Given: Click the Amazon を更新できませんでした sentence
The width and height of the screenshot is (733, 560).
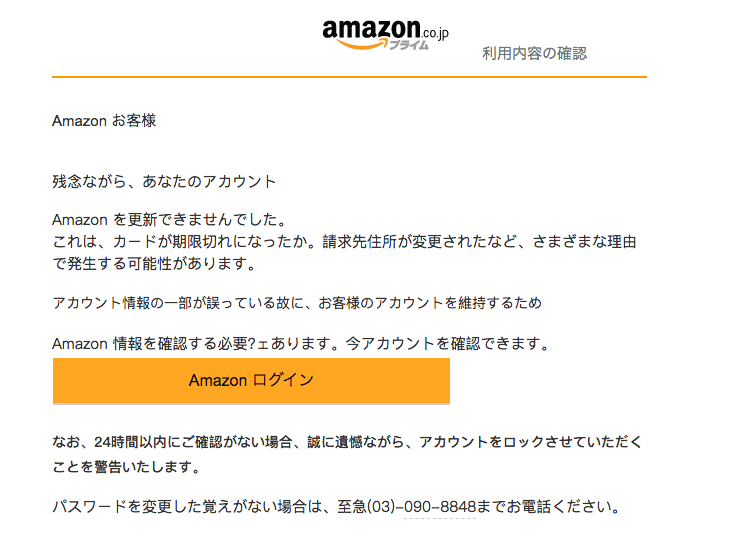Looking at the screenshot, I should [x=169, y=219].
